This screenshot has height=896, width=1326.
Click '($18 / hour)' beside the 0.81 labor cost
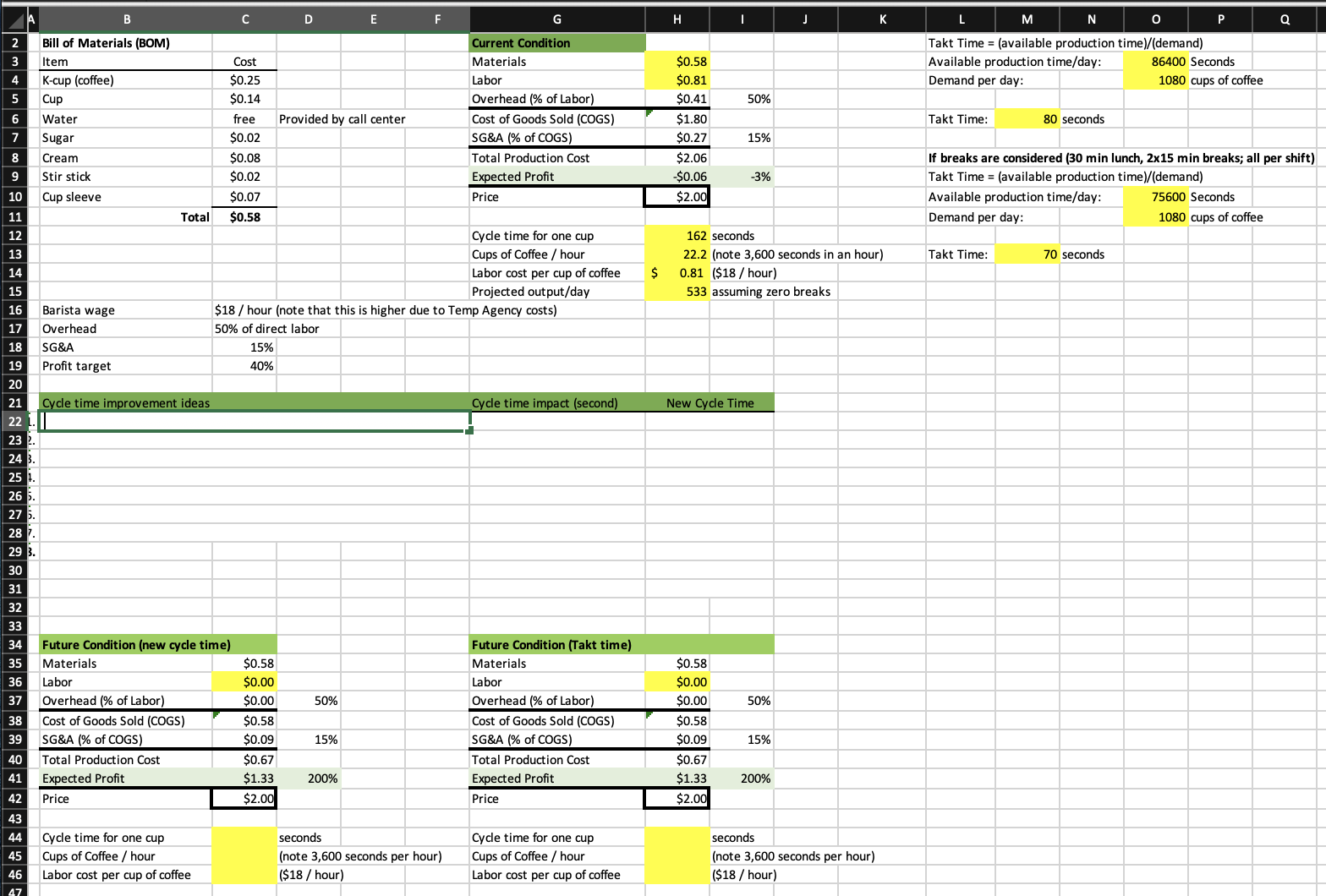pyautogui.click(x=744, y=273)
